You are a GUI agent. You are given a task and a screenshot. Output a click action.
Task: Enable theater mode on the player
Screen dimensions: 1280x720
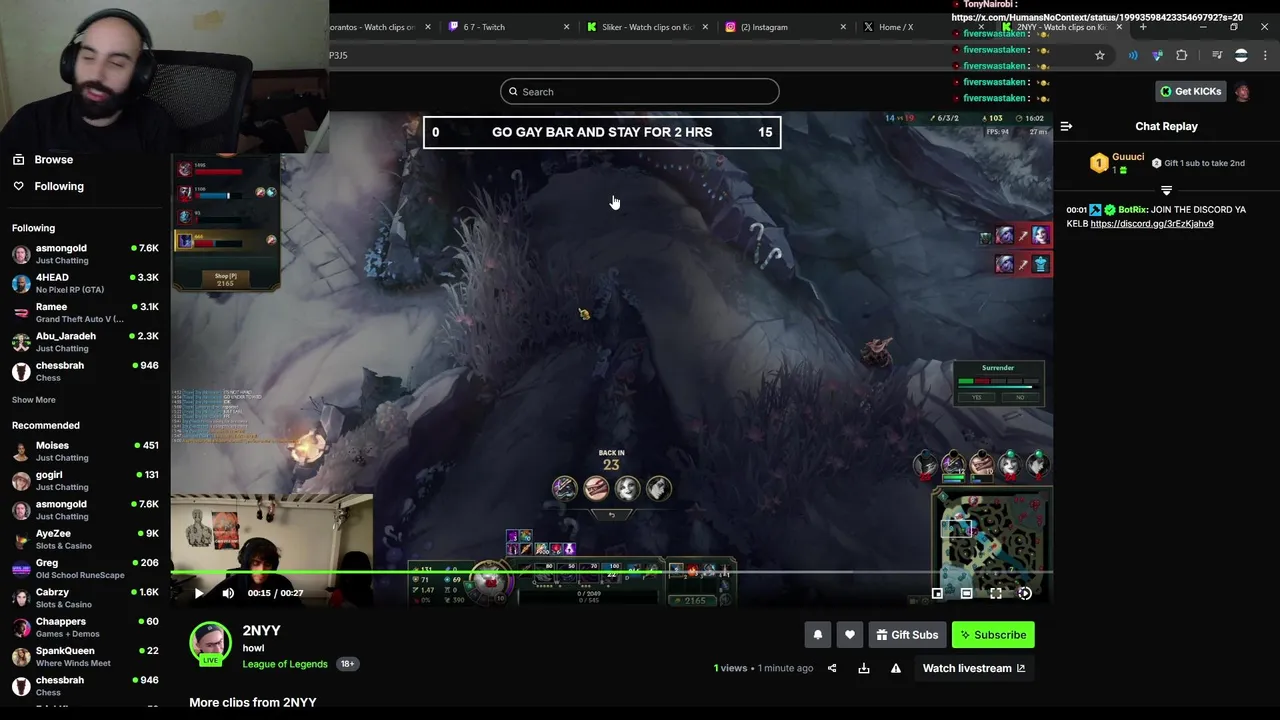966,593
